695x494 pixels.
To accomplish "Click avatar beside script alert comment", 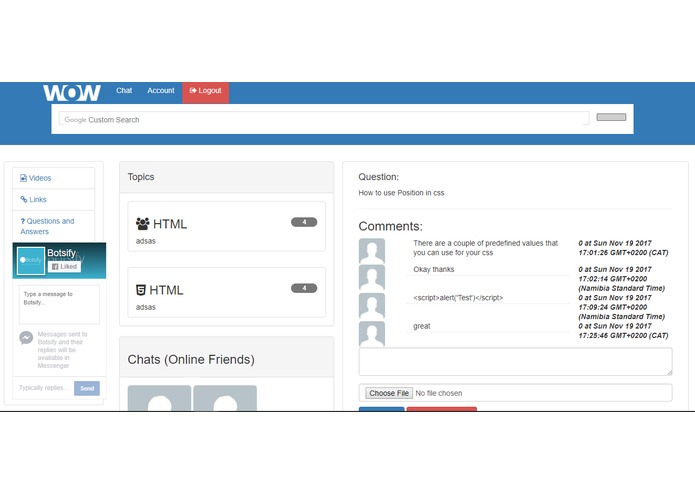I will click(x=372, y=306).
